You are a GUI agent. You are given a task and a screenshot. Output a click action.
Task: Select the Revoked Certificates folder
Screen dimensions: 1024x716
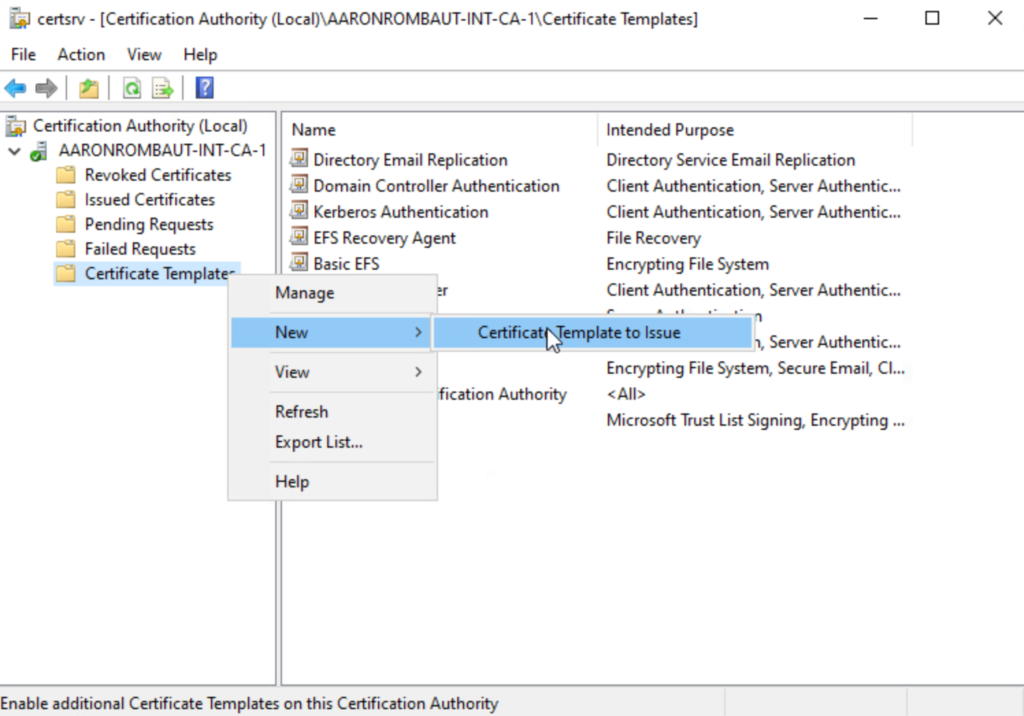[157, 175]
